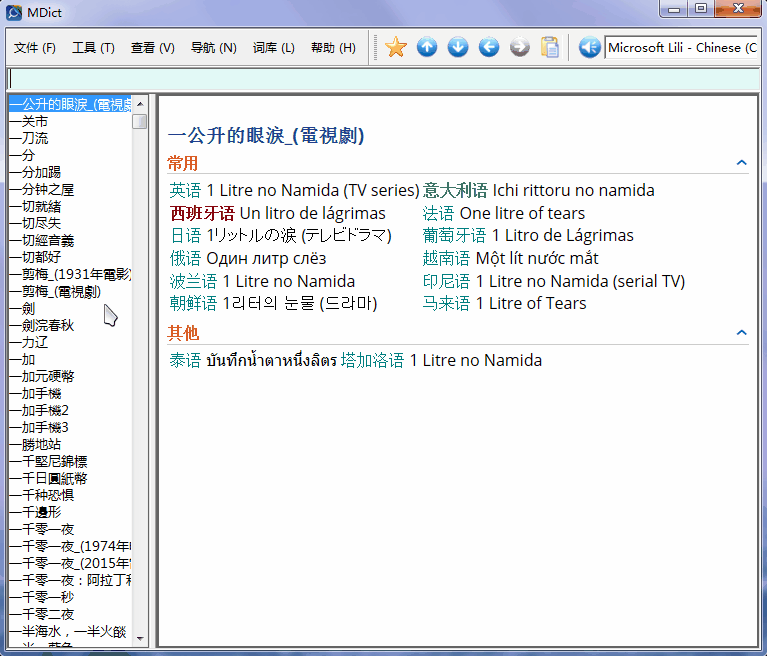Select entry 一剪梅_(電視劇)

coord(55,291)
